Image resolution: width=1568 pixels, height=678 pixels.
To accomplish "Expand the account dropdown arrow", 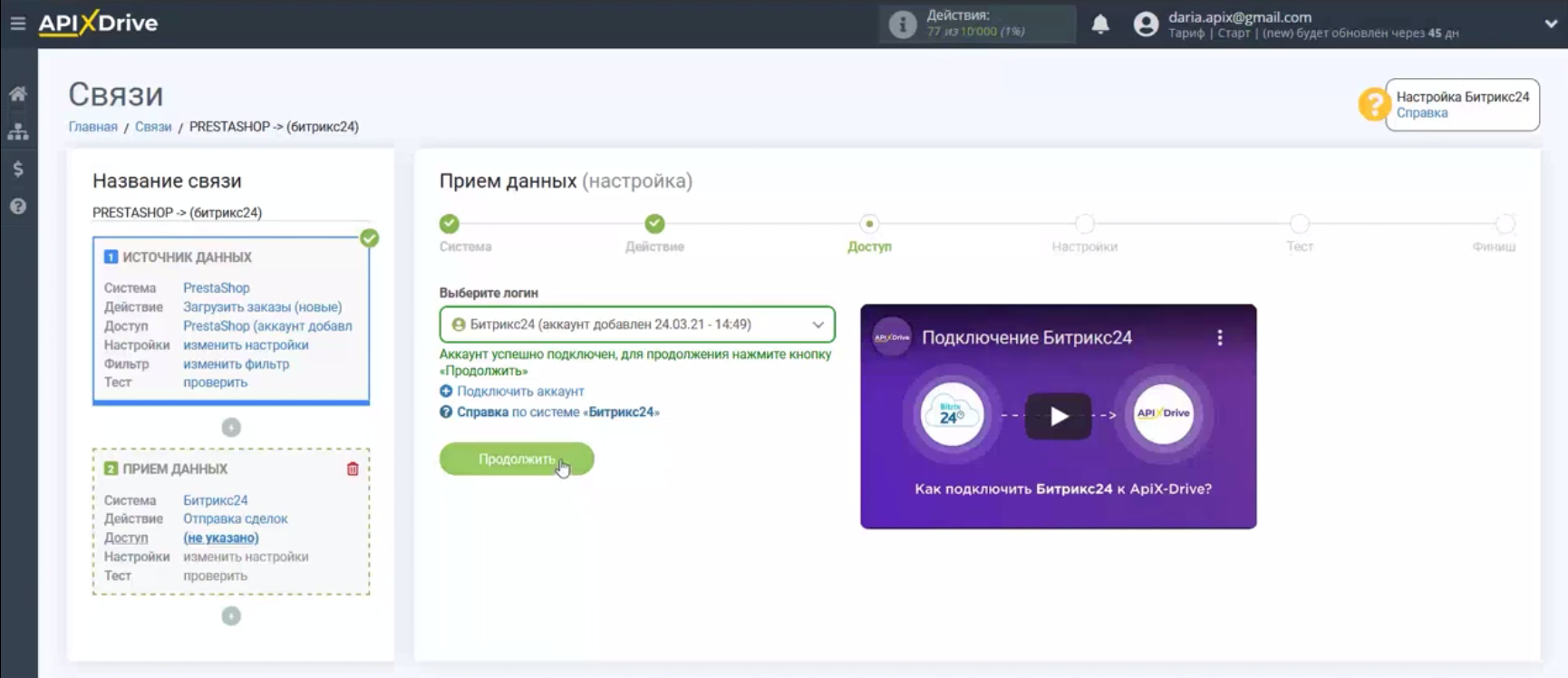I will tap(1551, 24).
